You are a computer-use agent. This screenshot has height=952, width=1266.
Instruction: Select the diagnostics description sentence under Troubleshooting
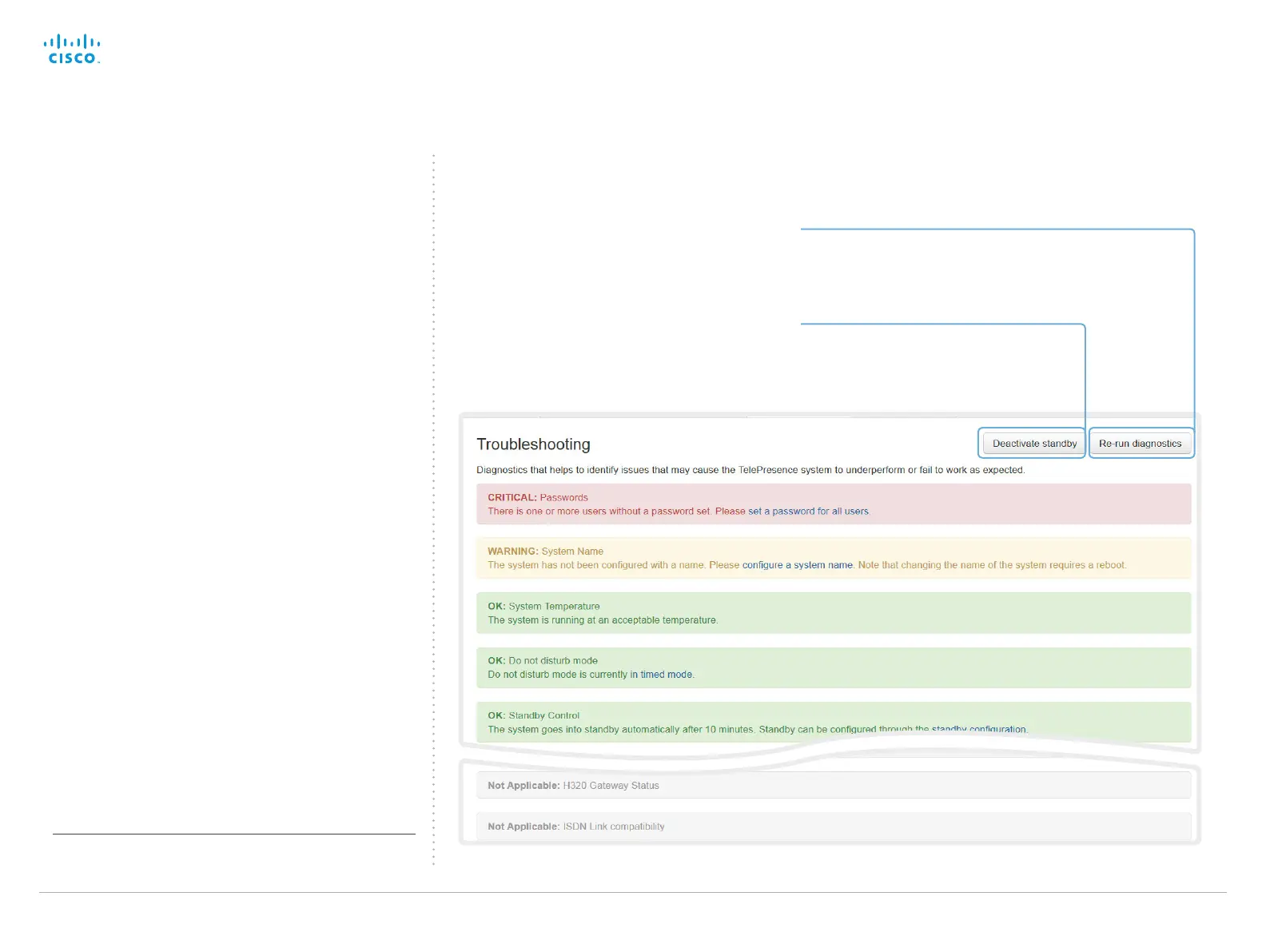click(750, 470)
